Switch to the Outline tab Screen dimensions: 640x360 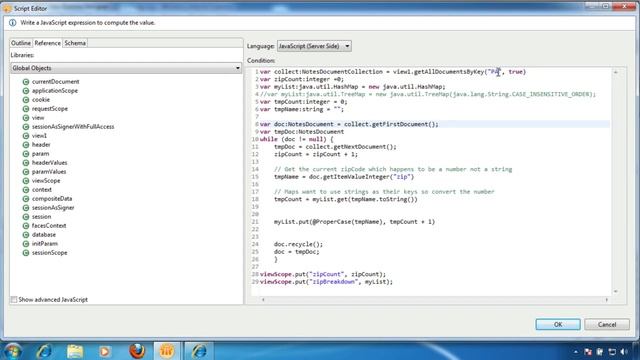pyautogui.click(x=20, y=43)
